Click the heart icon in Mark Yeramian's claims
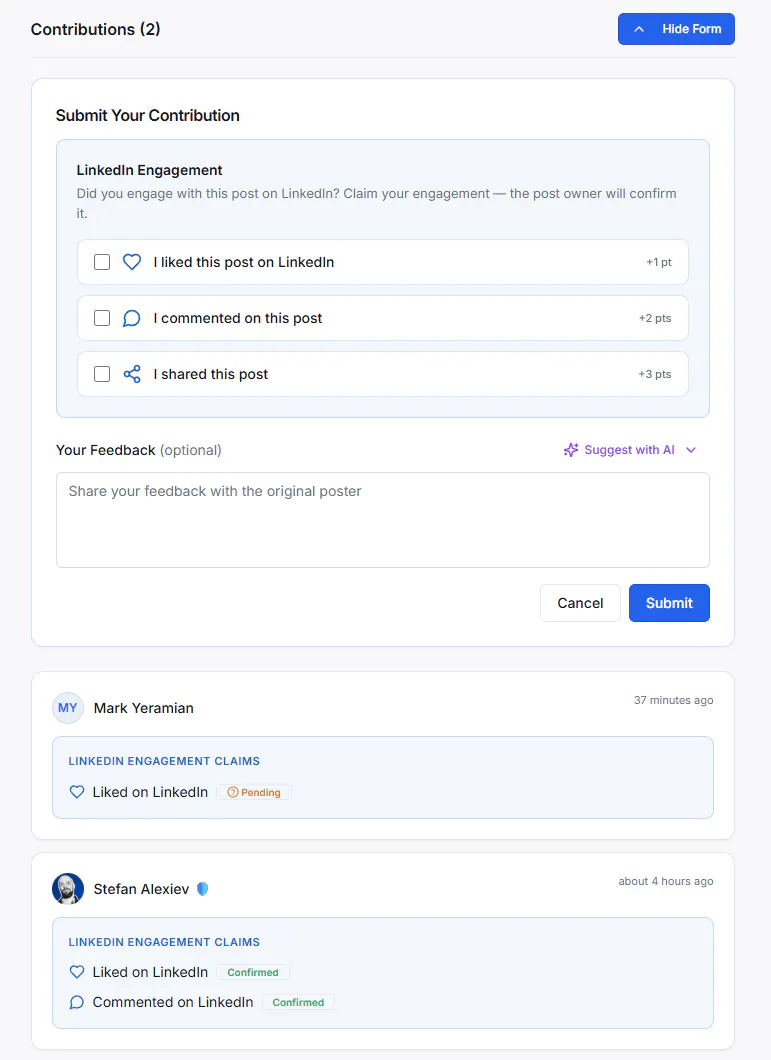771x1060 pixels. pos(77,792)
